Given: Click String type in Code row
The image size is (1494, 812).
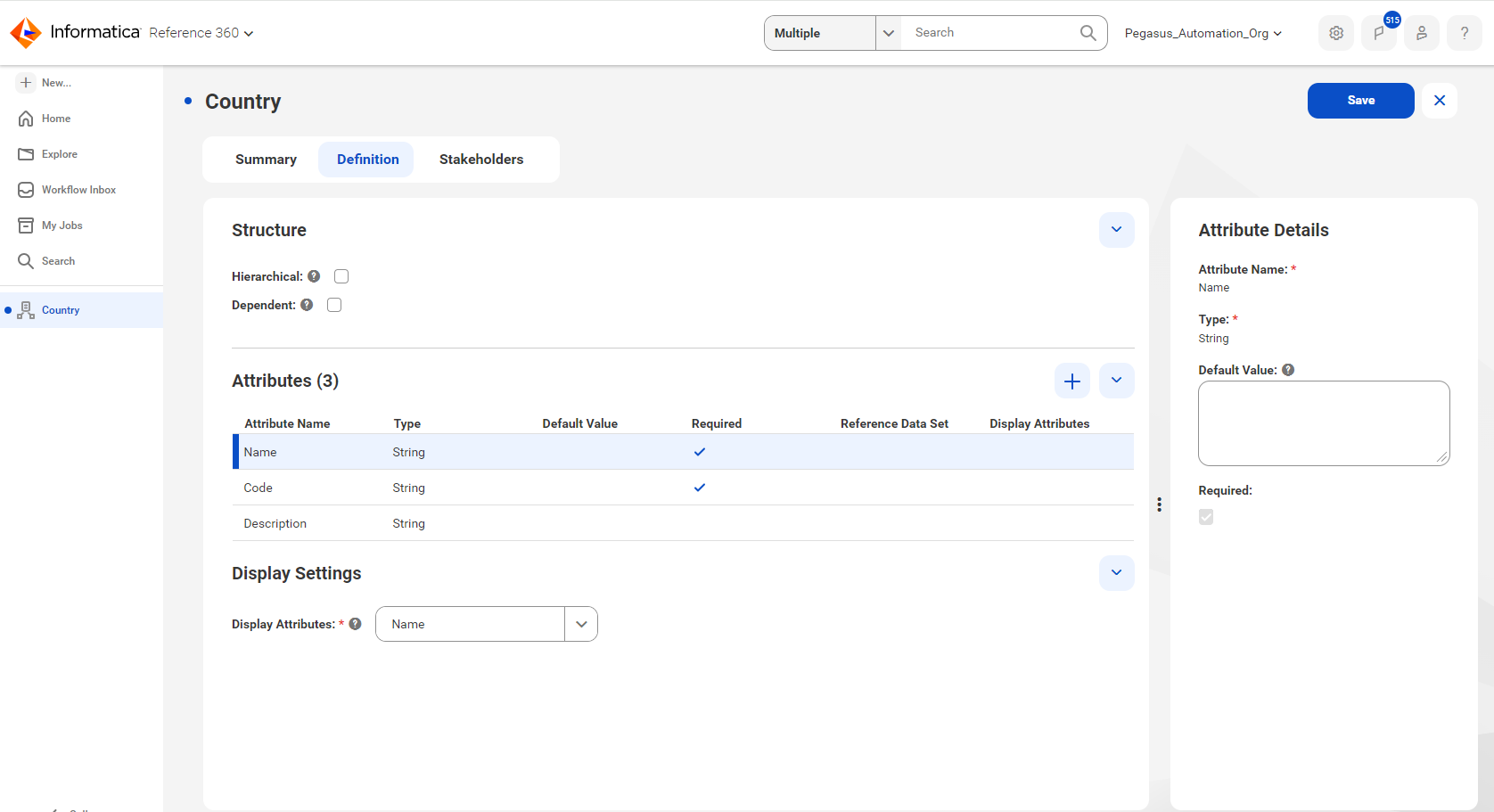Looking at the screenshot, I should pyautogui.click(x=409, y=488).
